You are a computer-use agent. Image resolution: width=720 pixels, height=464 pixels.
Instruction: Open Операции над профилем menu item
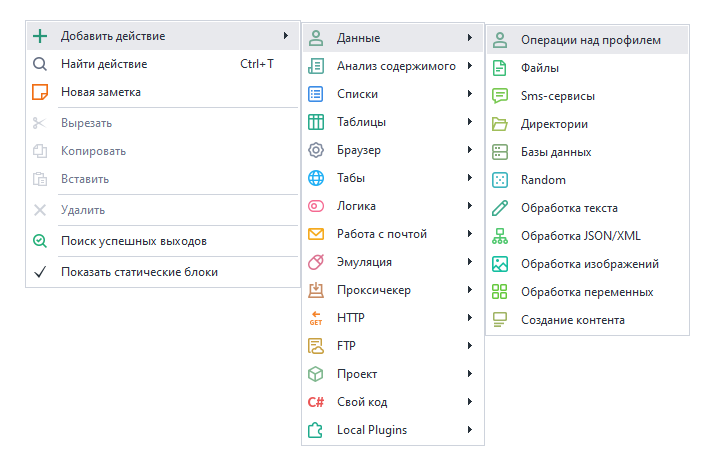coord(590,40)
